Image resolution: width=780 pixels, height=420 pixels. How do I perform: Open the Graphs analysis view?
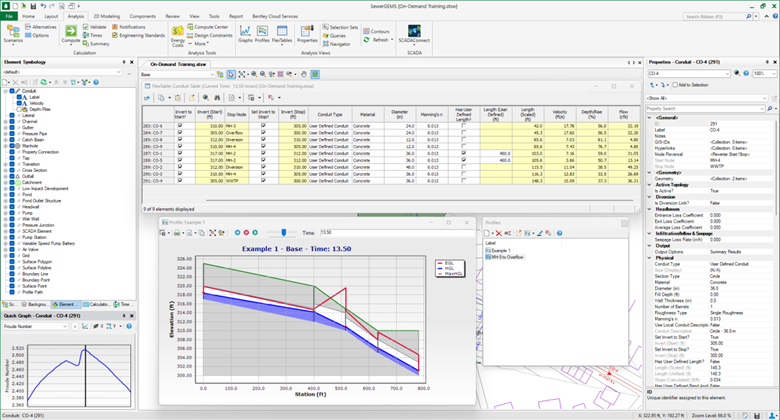245,34
